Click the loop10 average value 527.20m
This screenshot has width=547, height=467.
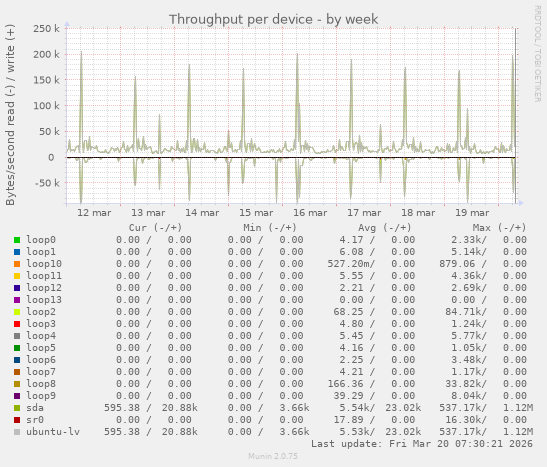click(348, 264)
